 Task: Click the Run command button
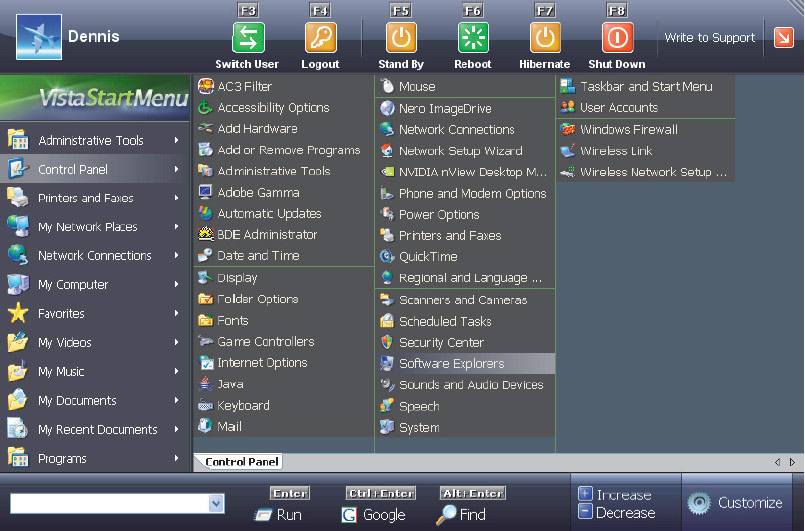(278, 514)
